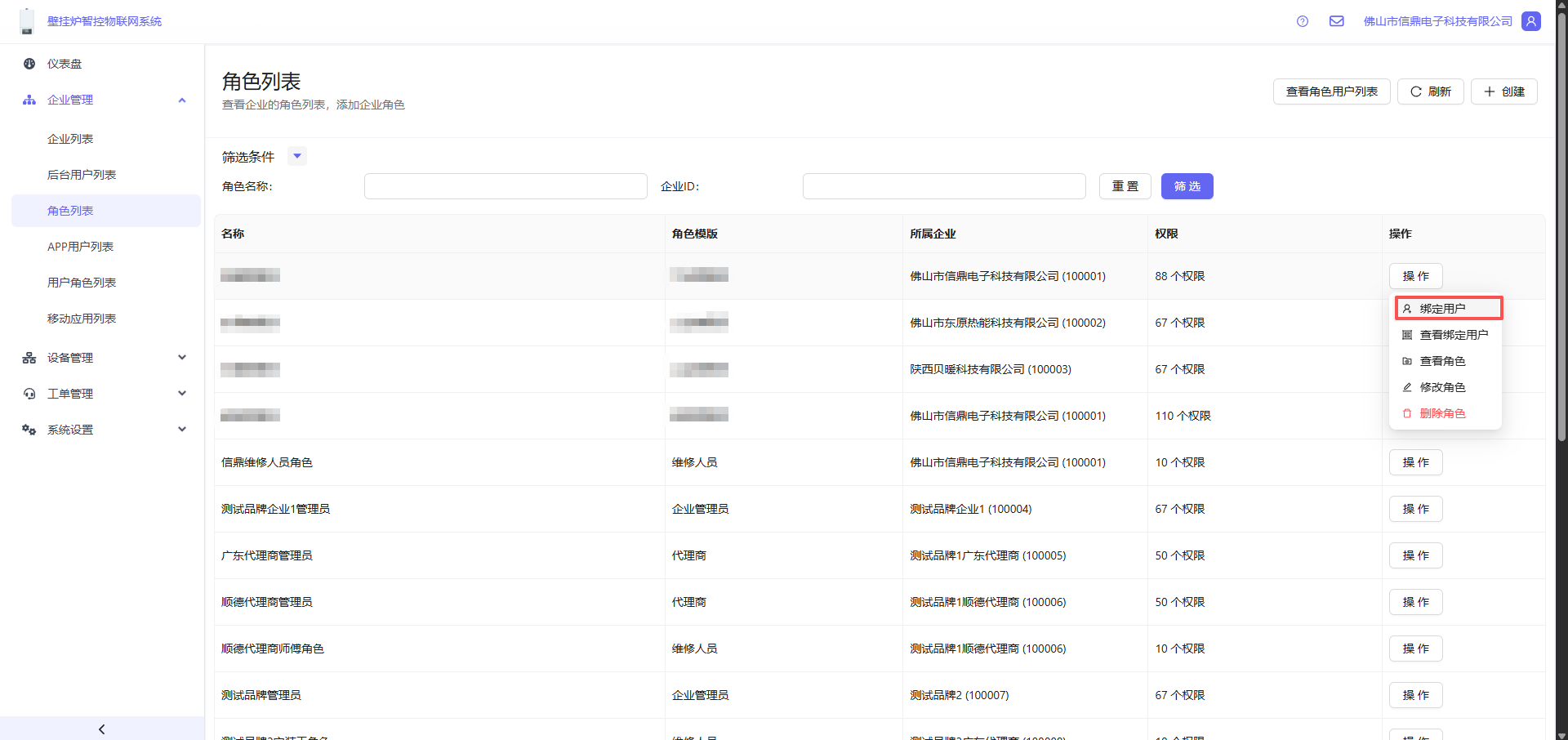Select 绑定用户 from the action menu
Image resolution: width=1568 pixels, height=740 pixels.
point(1448,309)
